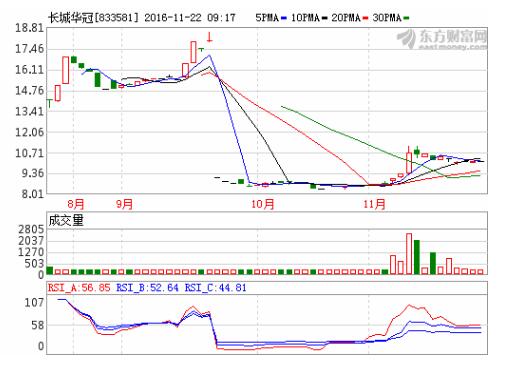
Task: Click the 11月 date axis label
Action: tap(374, 204)
